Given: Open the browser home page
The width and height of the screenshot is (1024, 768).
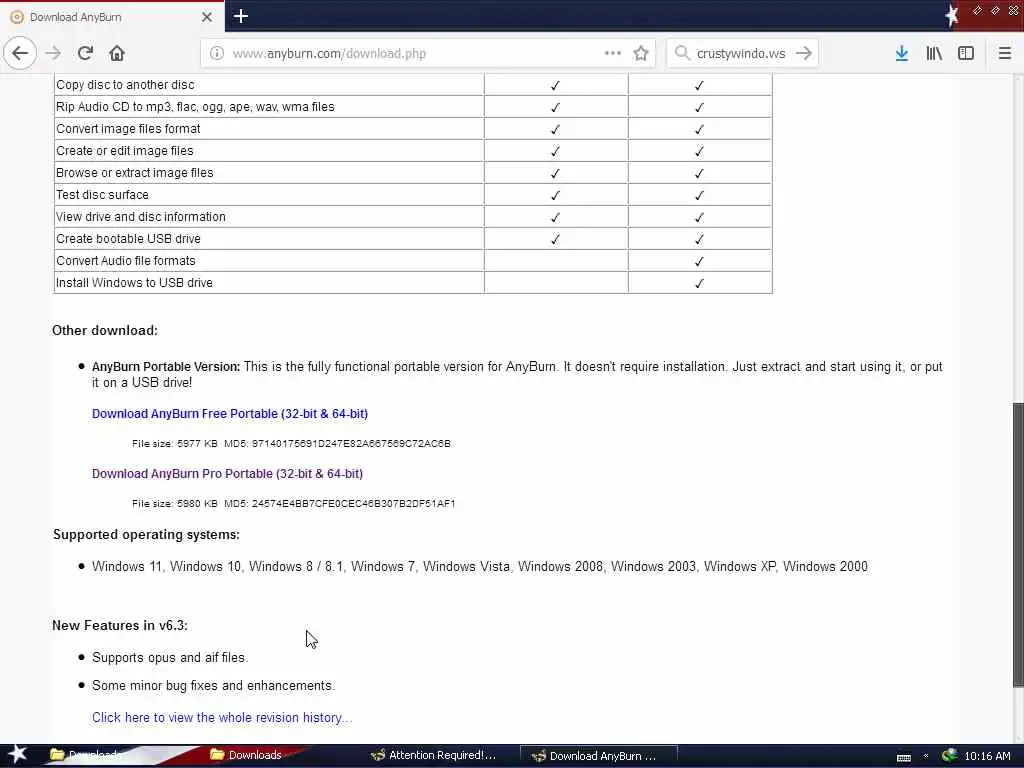Looking at the screenshot, I should click(x=117, y=54).
